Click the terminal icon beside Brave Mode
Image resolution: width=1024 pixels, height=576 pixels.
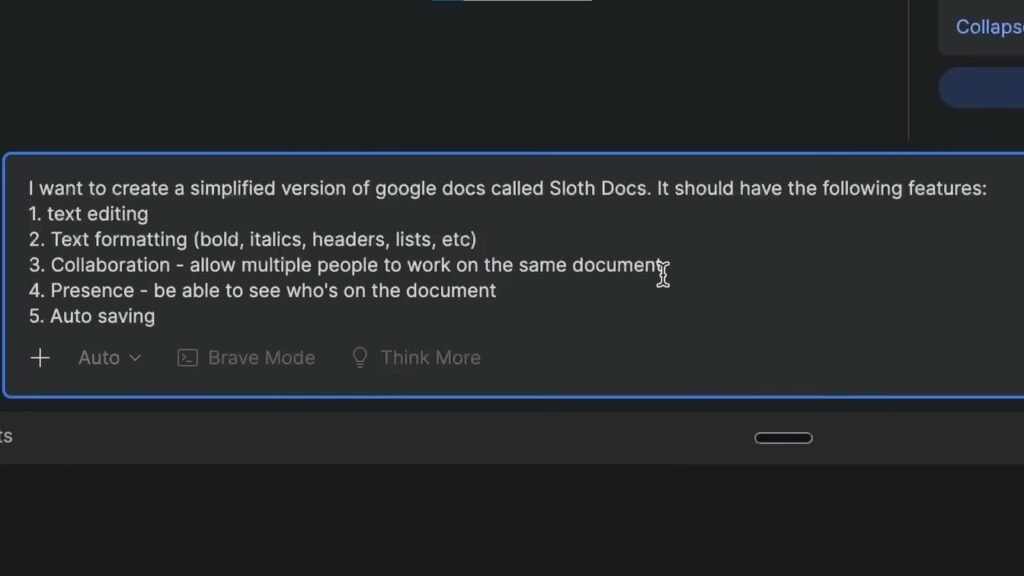tap(187, 358)
